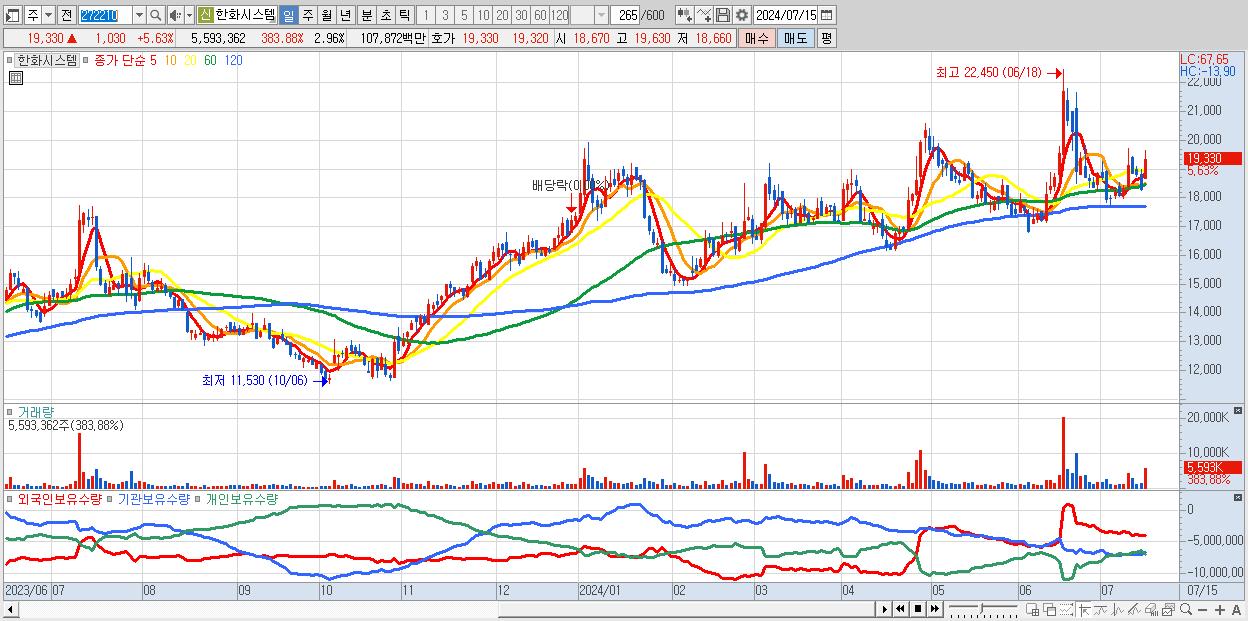Click the magnifier stock search icon

[155, 15]
